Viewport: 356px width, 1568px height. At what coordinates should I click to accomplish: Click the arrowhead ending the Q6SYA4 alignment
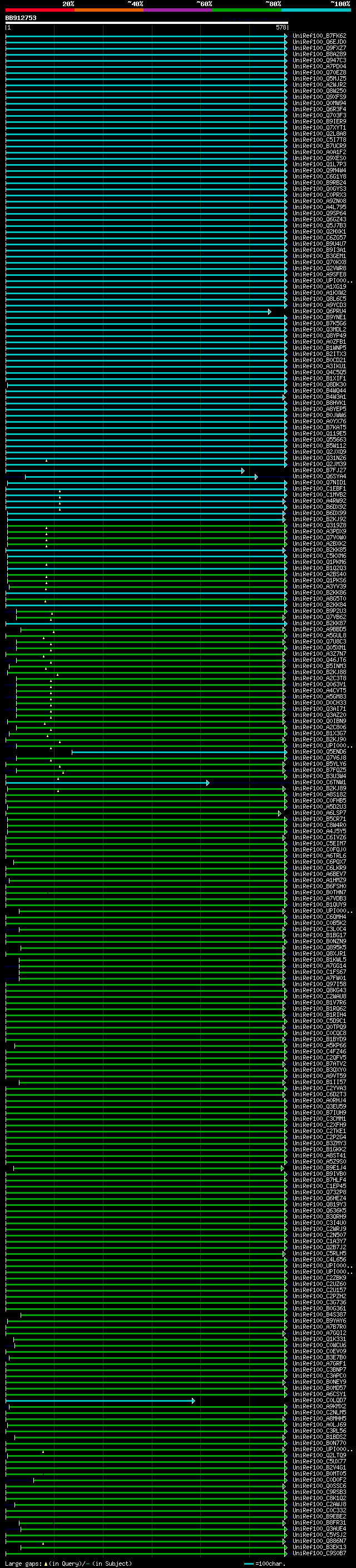click(x=256, y=477)
